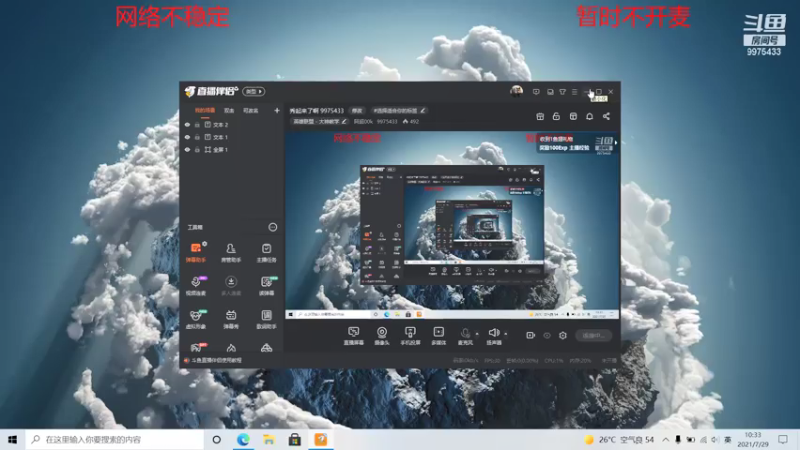Toggle lock on 全屏 1 layer
The height and width of the screenshot is (450, 800).
click(197, 149)
